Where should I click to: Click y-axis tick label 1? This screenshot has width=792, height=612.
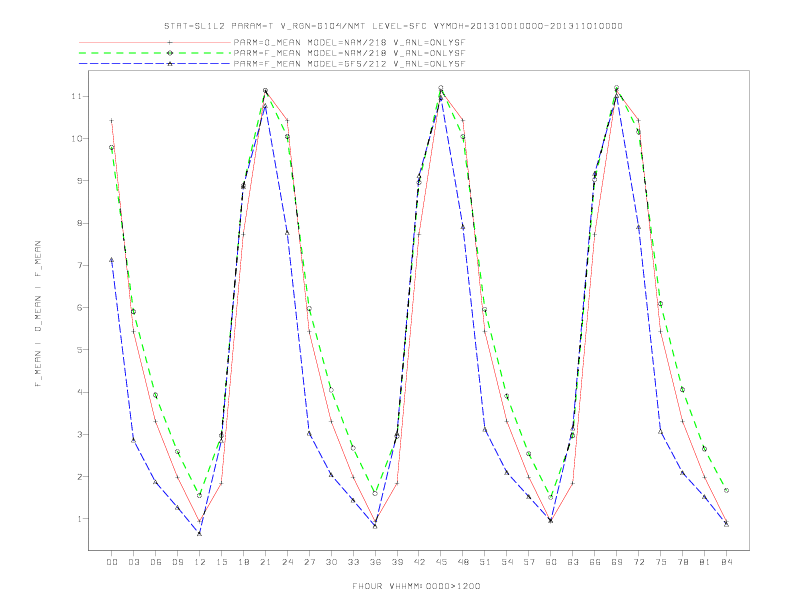pyautogui.click(x=79, y=519)
